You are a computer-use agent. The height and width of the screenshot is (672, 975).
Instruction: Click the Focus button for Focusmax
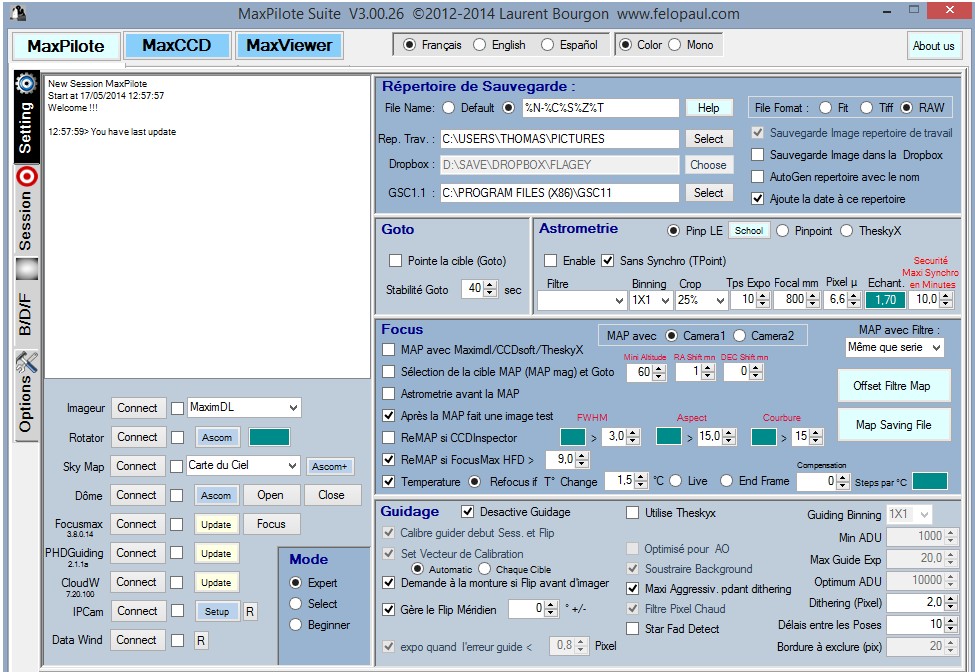coord(271,524)
